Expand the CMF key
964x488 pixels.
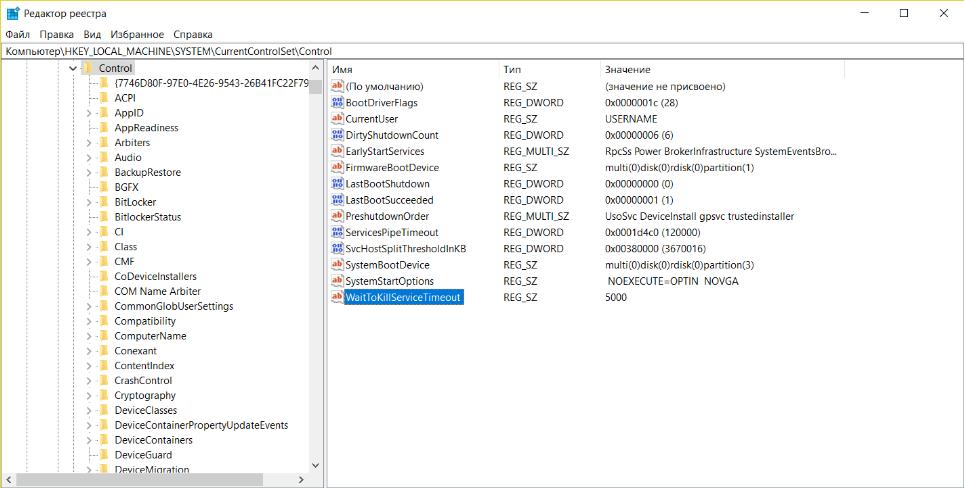(89, 262)
